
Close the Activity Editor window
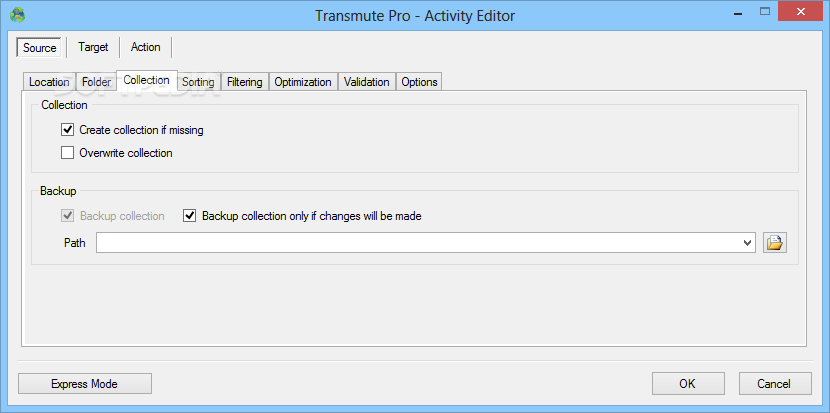pos(800,12)
